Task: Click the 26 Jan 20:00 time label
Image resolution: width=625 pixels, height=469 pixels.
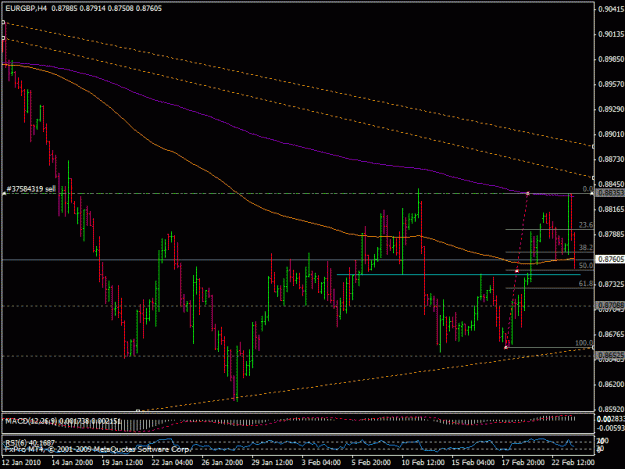Action: coord(222,462)
